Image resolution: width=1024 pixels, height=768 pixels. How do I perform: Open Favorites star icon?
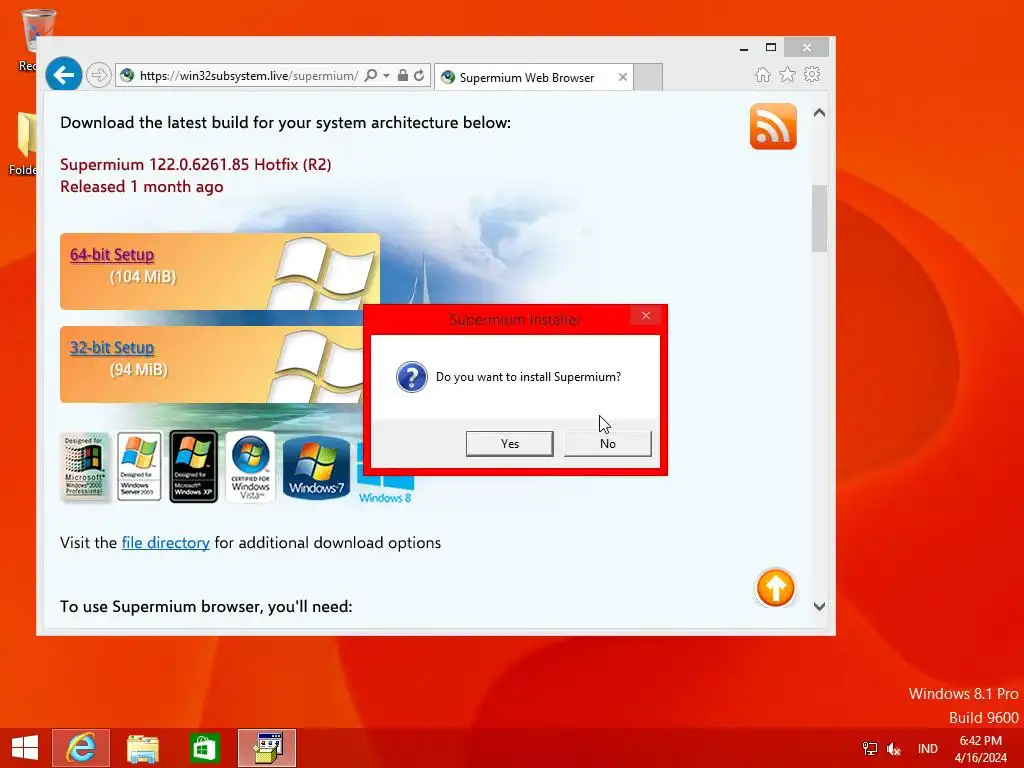click(788, 74)
